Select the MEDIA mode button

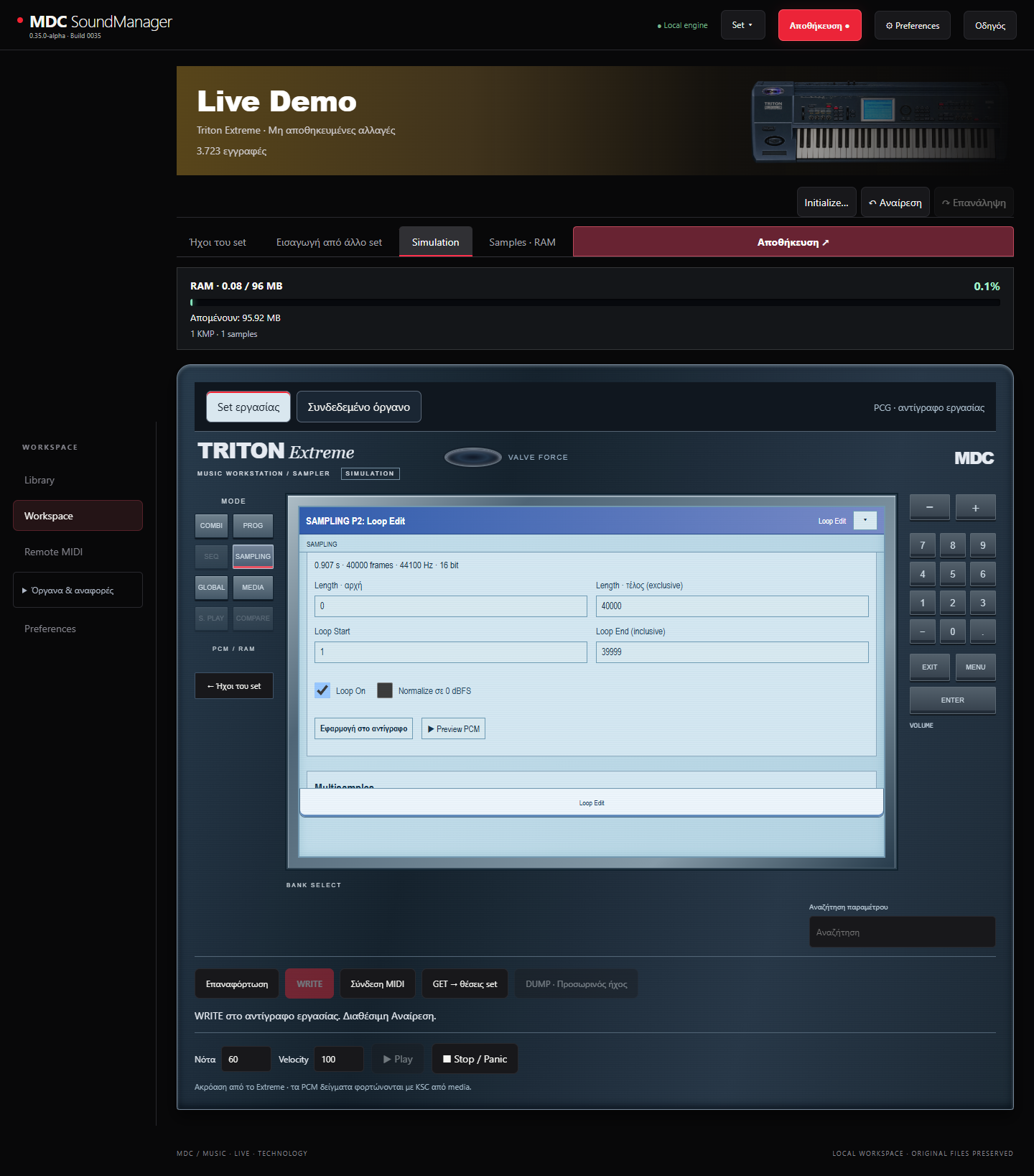pos(253,588)
